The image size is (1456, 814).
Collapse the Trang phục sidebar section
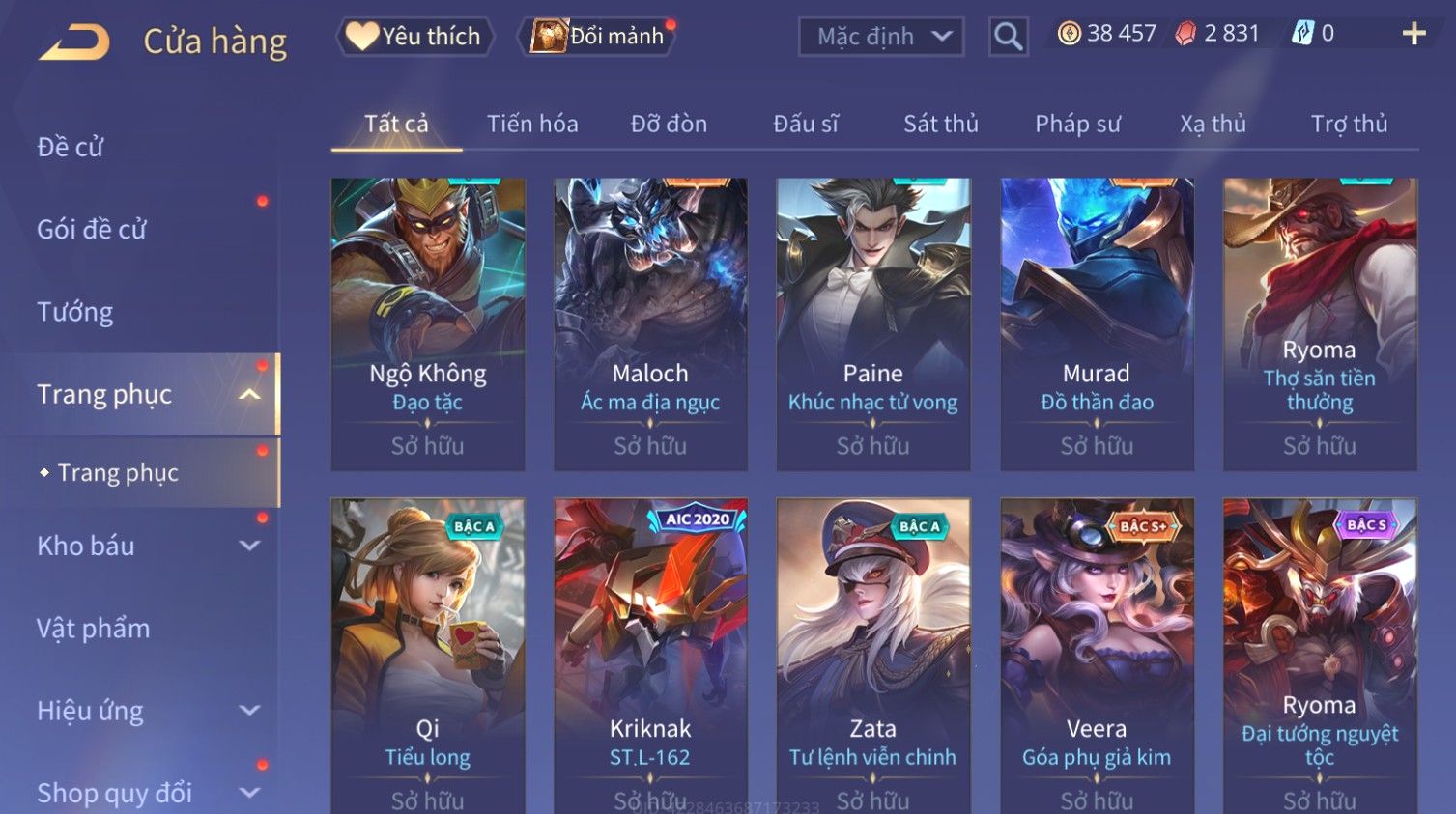pyautogui.click(x=249, y=394)
